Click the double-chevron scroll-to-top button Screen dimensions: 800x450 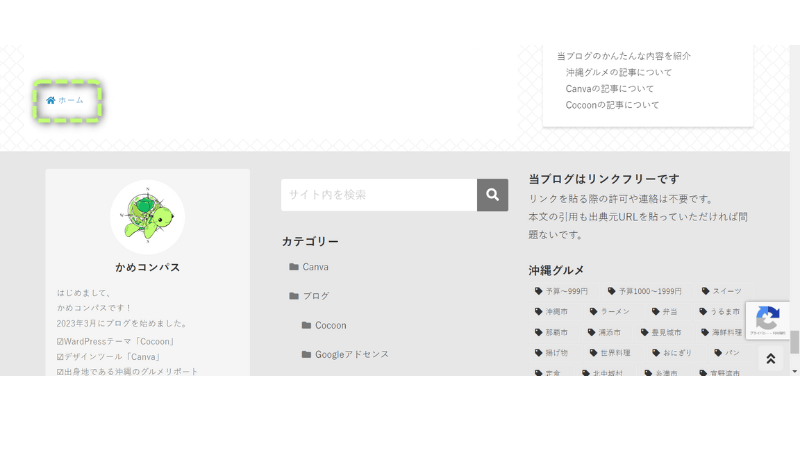(770, 359)
